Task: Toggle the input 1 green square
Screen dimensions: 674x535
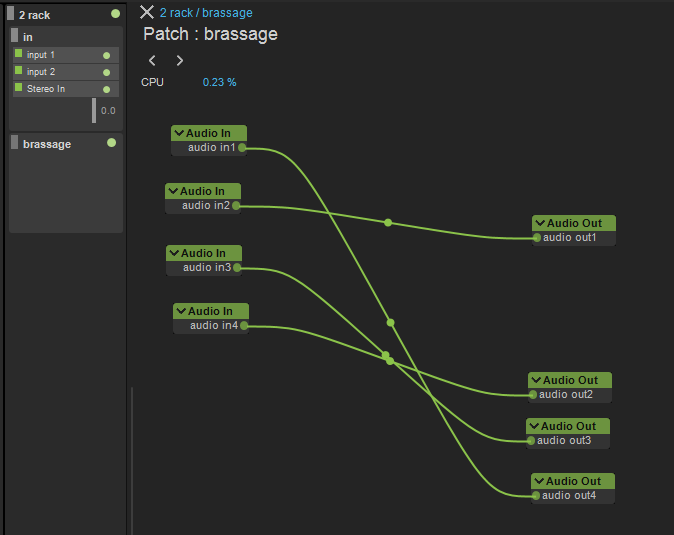Action: click(x=18, y=54)
